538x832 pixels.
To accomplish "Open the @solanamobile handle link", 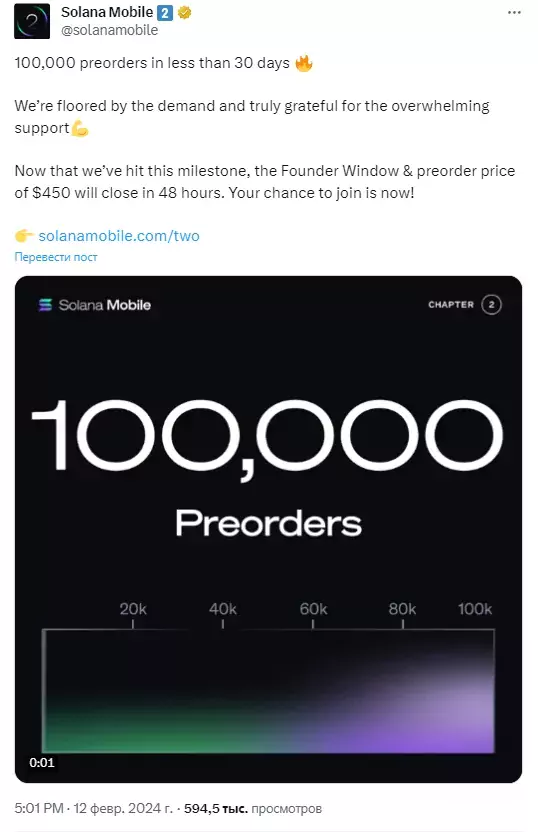I will [109, 30].
